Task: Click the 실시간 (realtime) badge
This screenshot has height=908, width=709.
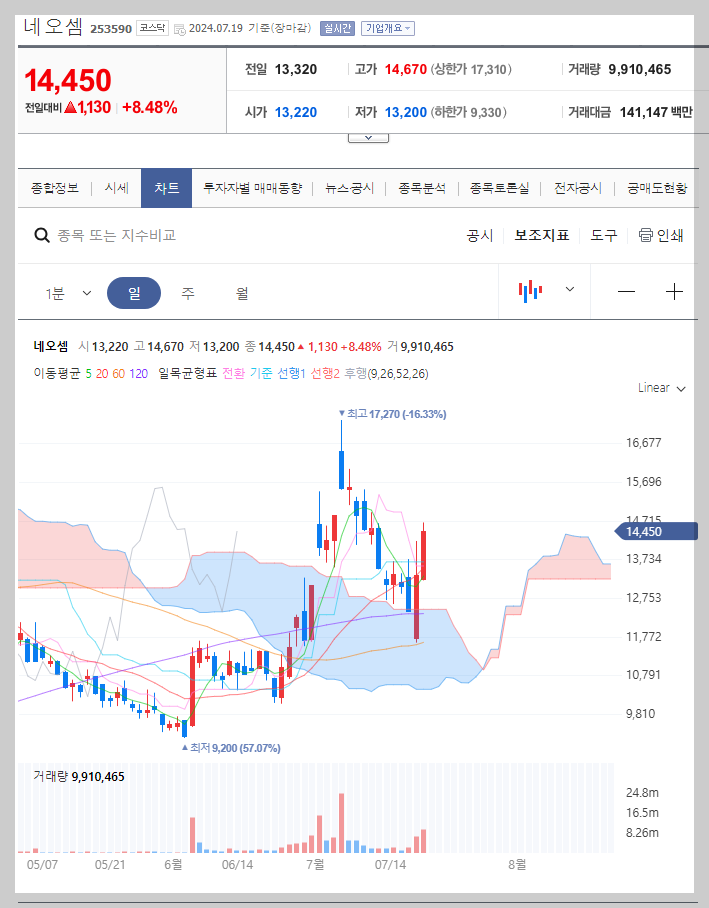Action: pyautogui.click(x=338, y=28)
